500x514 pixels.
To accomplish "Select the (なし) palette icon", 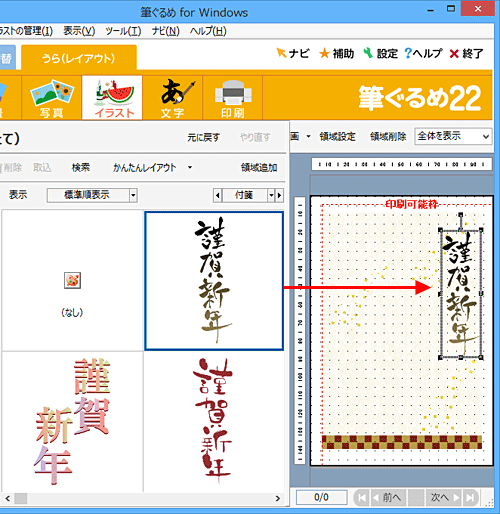I will coord(72,280).
